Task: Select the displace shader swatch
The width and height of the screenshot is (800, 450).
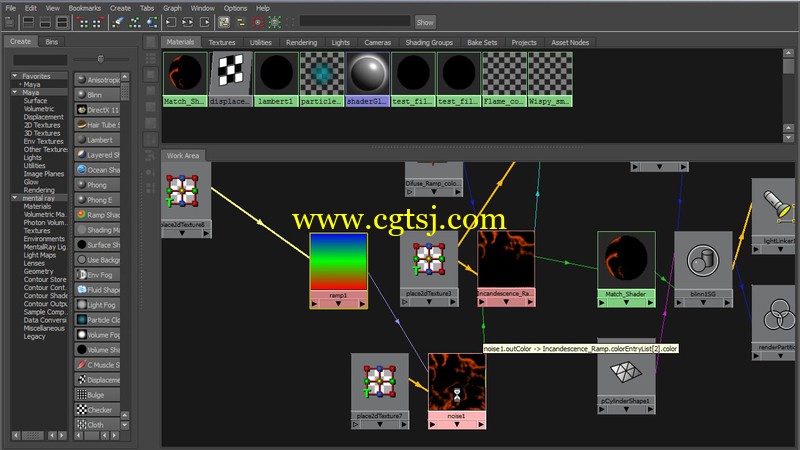Action: [231, 74]
